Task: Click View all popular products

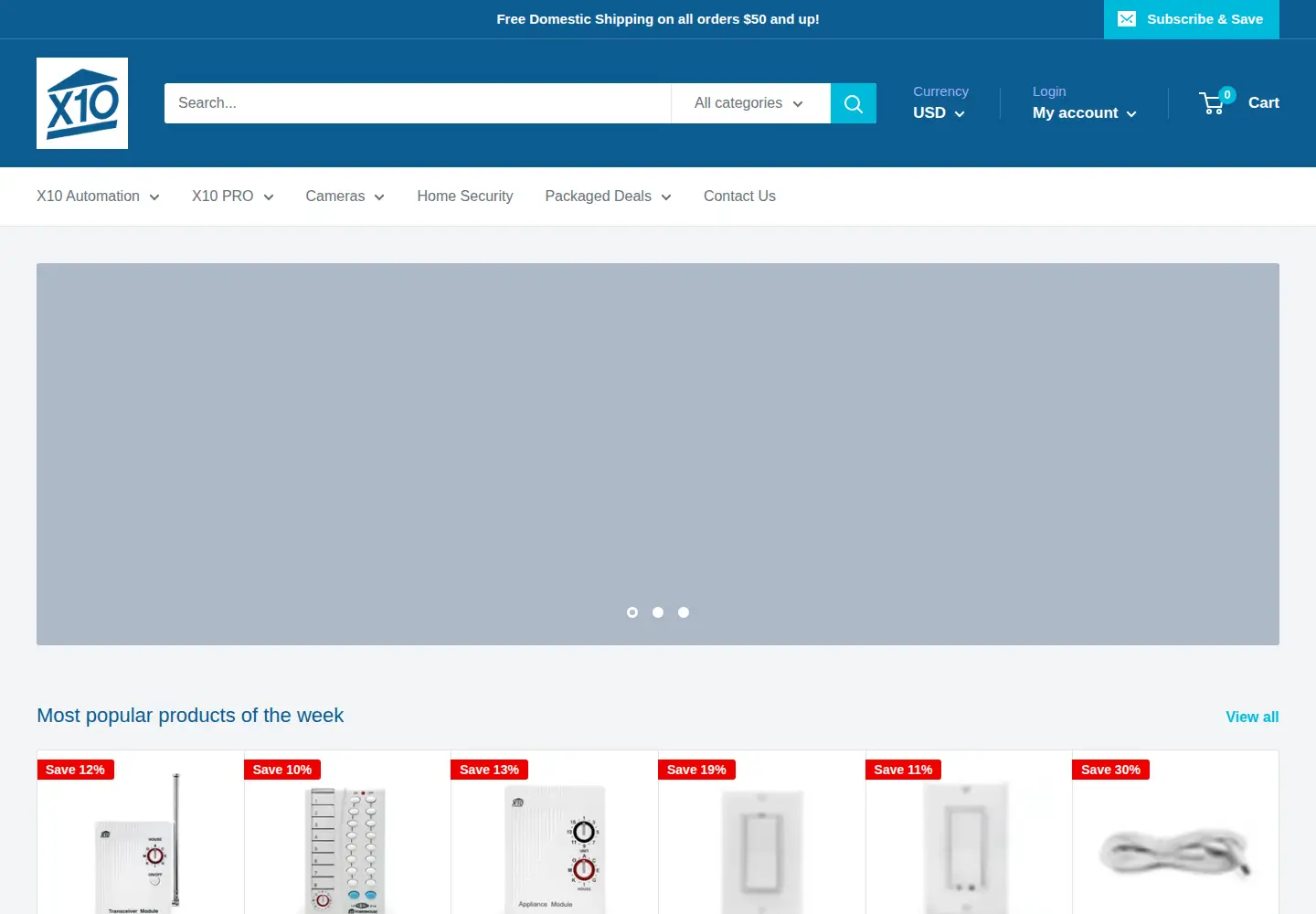Action: pyautogui.click(x=1252, y=717)
